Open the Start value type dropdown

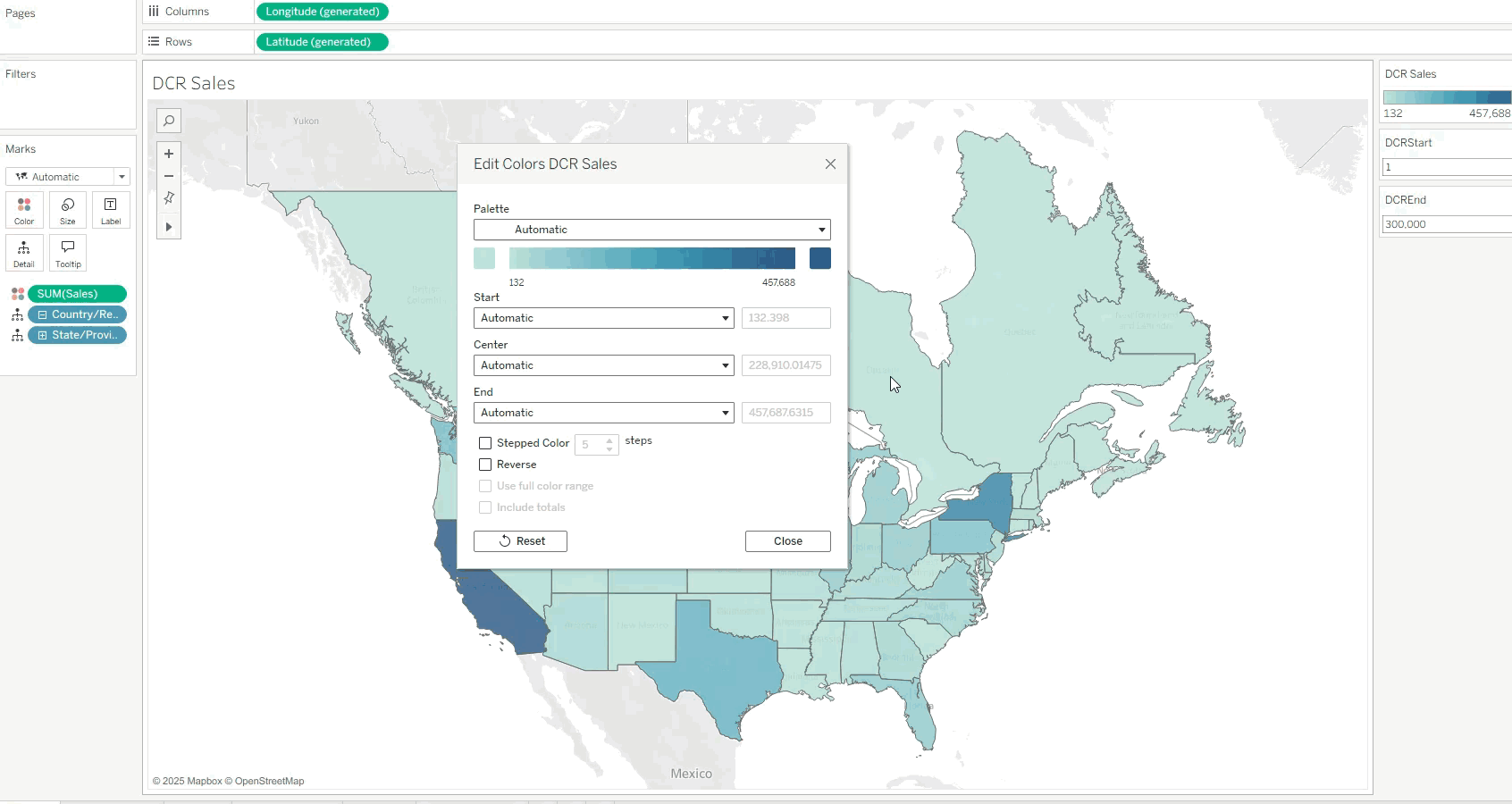pyautogui.click(x=603, y=318)
